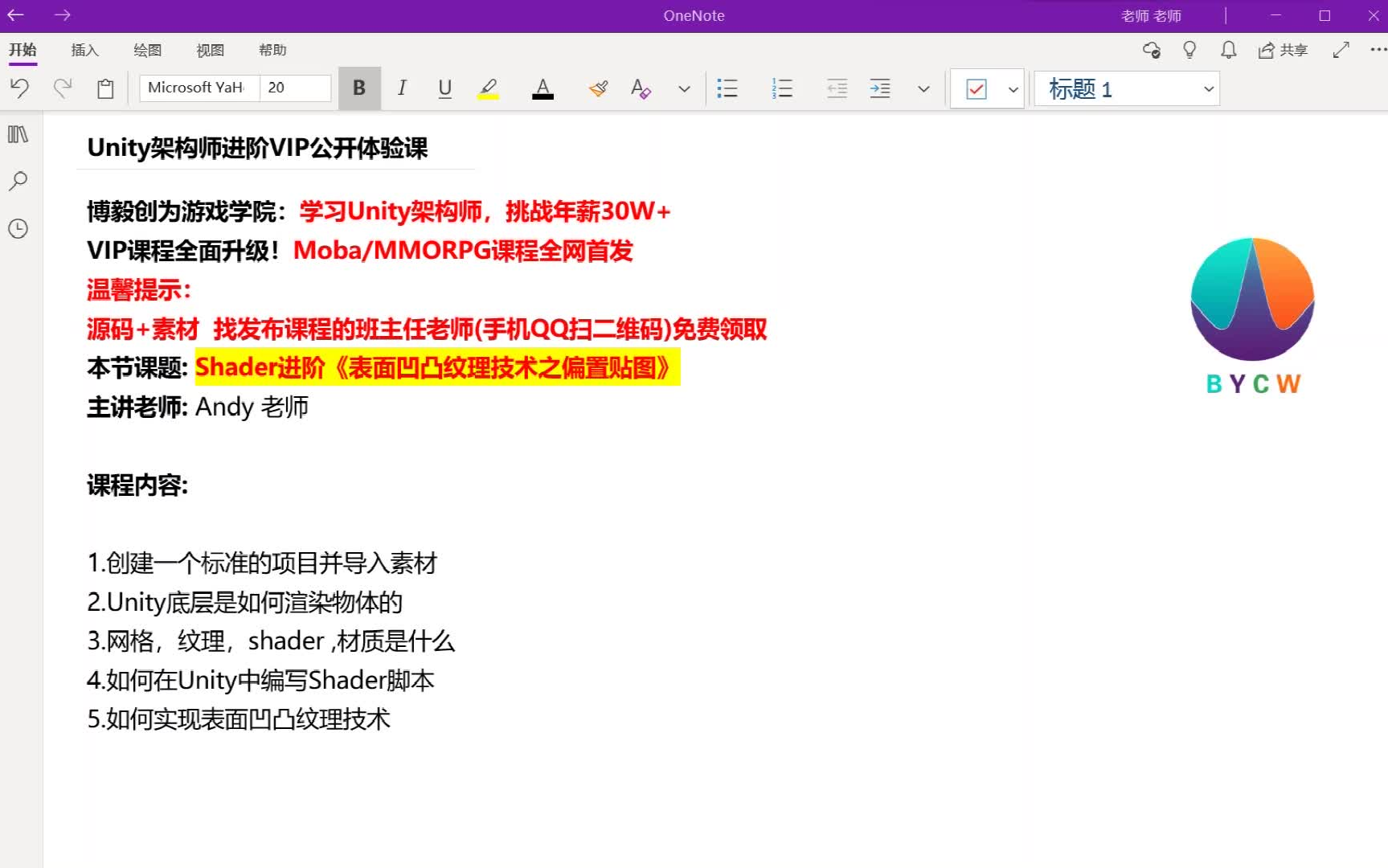1388x868 pixels.
Task: Apply black font color
Action: coord(543,88)
